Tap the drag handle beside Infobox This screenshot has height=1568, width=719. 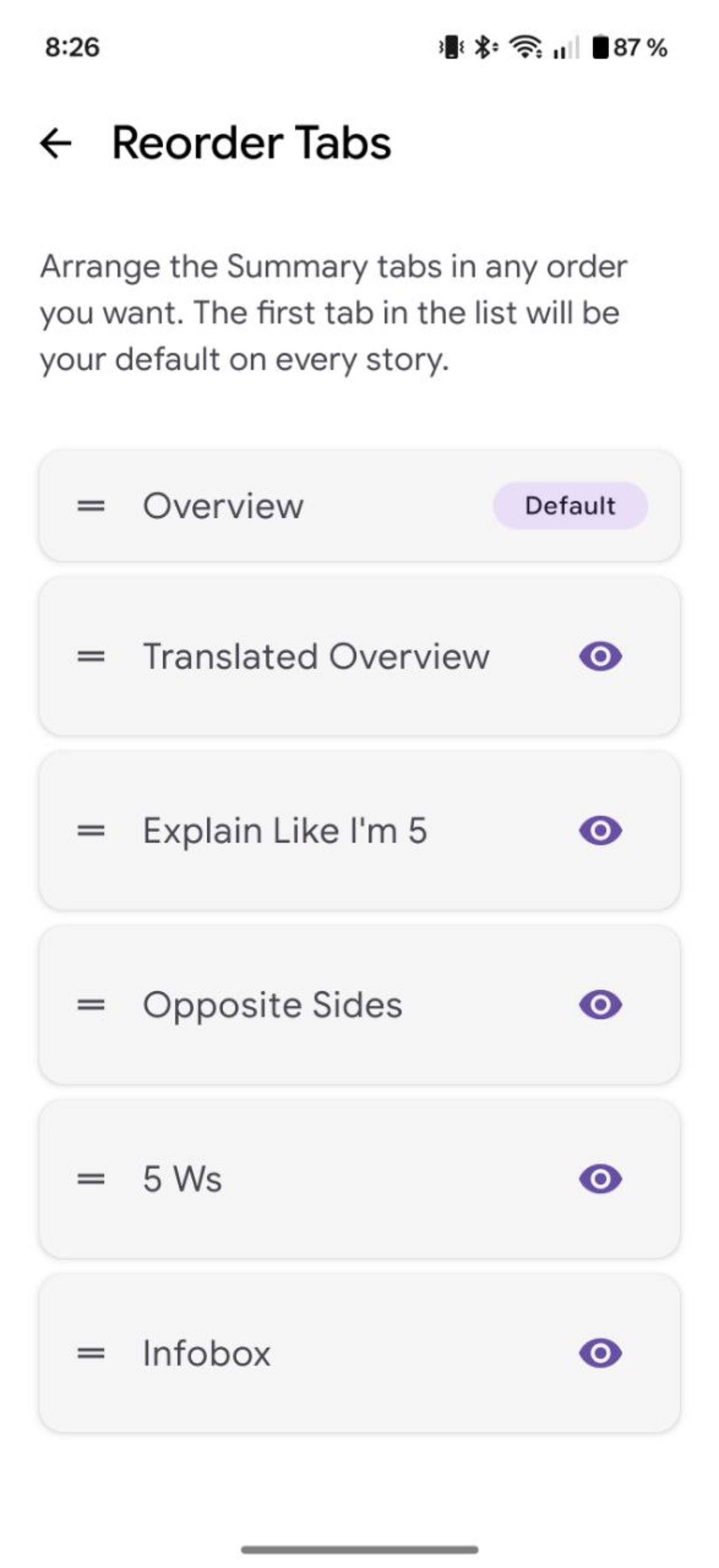click(x=91, y=1352)
